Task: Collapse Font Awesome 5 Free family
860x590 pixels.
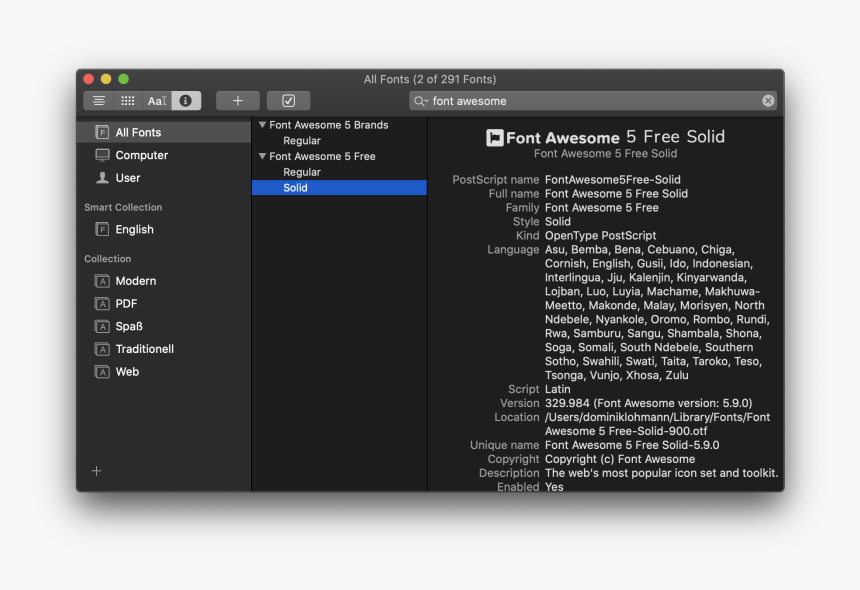Action: pos(262,156)
